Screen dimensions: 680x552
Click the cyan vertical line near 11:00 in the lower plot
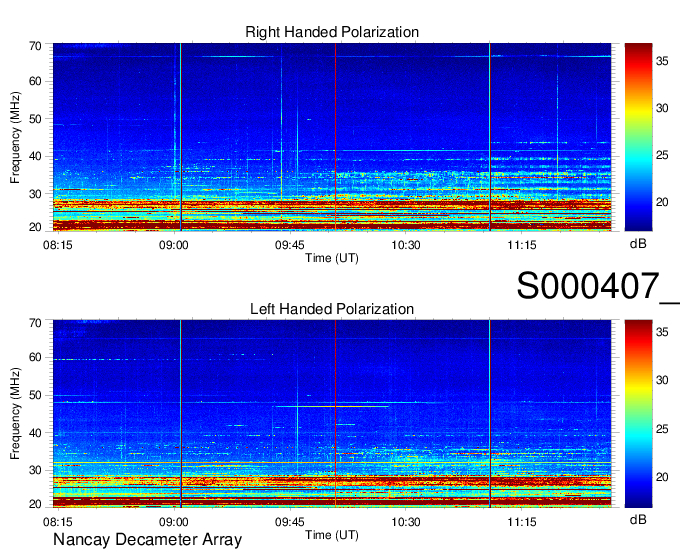point(490,414)
